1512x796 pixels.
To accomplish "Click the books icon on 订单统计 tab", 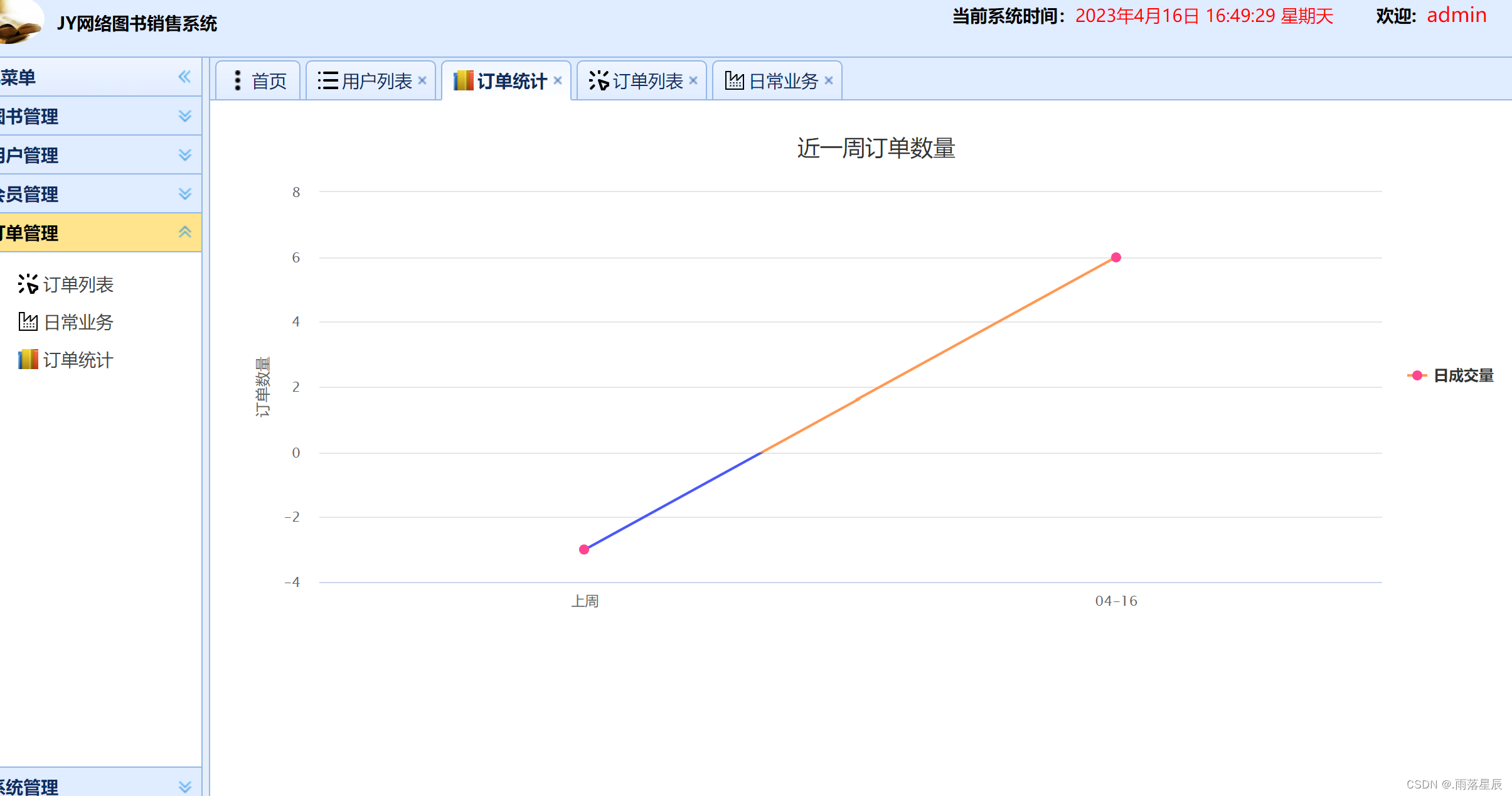I will click(464, 80).
